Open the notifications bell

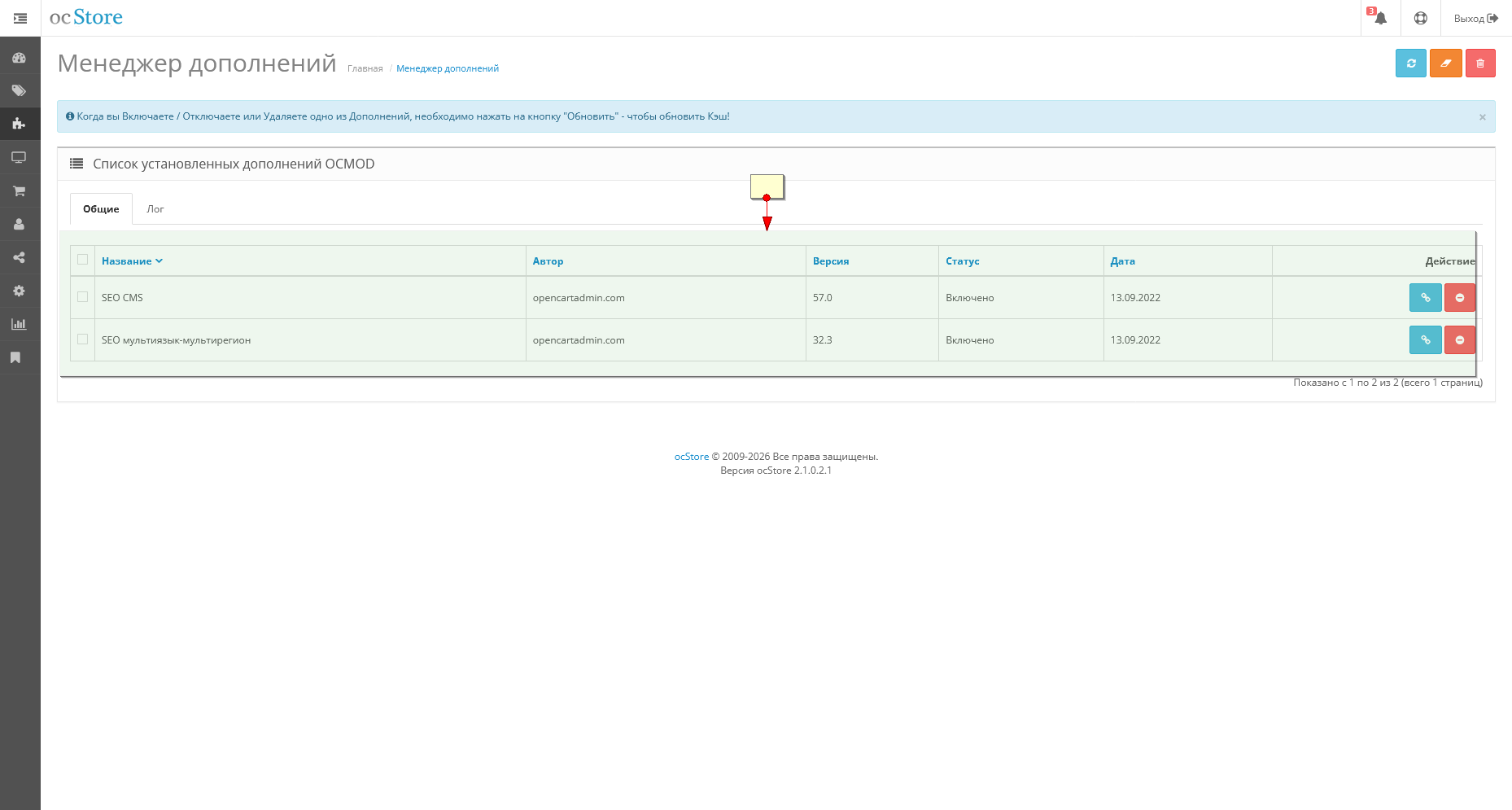tap(1380, 18)
